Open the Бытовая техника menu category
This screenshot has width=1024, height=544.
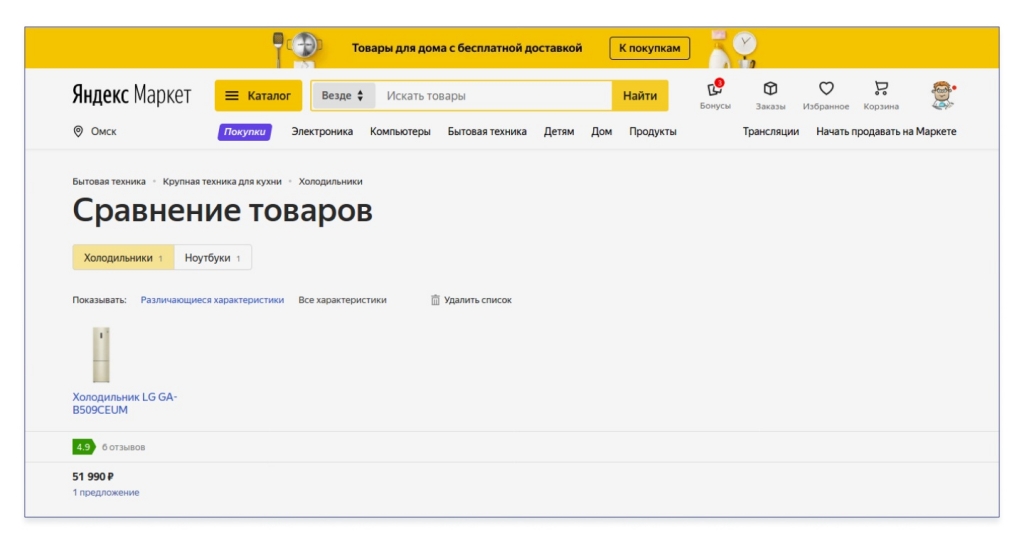(487, 131)
